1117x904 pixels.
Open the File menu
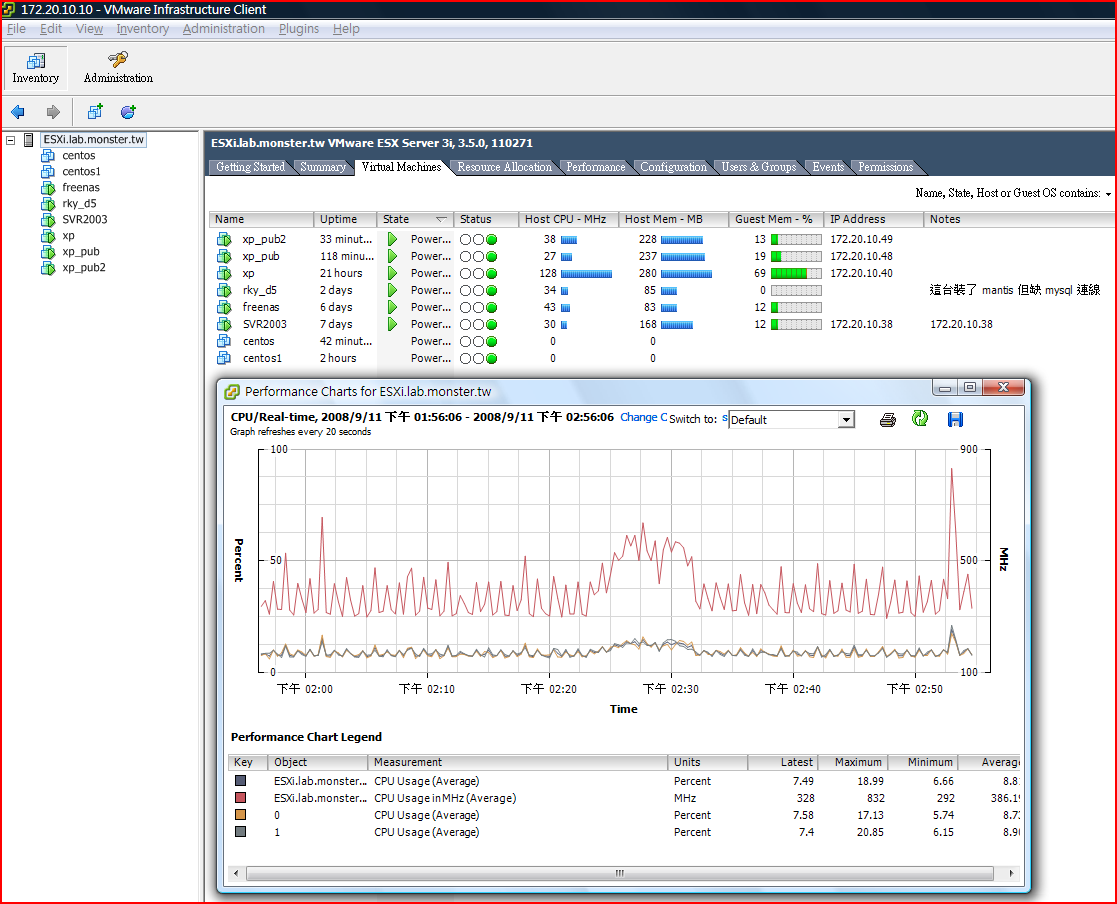coord(16,28)
